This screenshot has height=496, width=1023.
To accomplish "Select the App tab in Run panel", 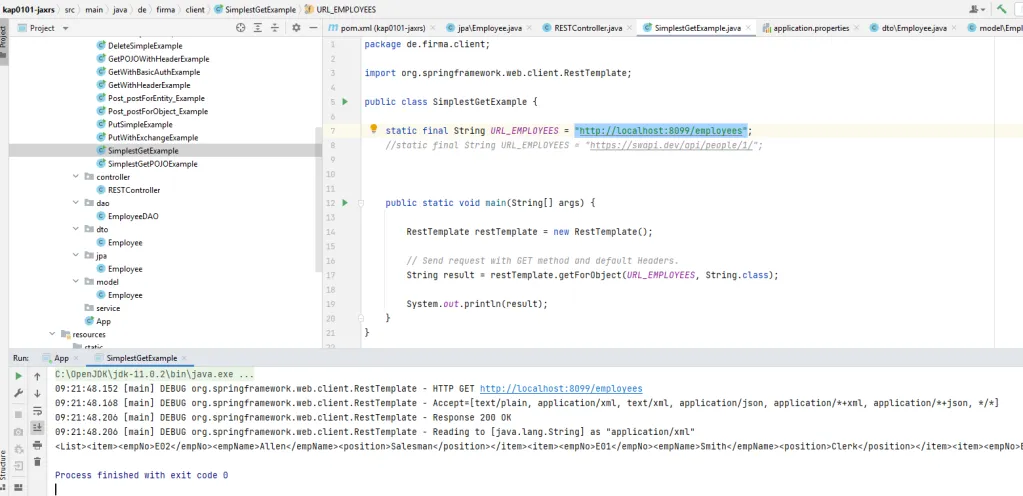I will pyautogui.click(x=61, y=358).
